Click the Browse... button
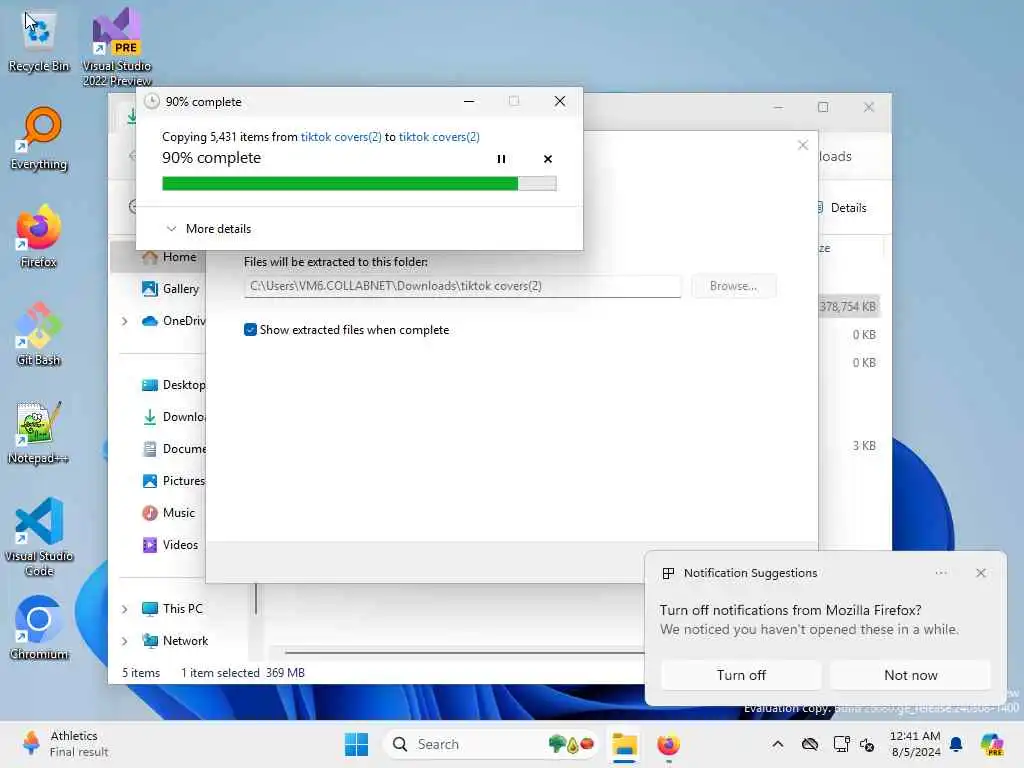Viewport: 1024px width, 768px height. coord(733,286)
